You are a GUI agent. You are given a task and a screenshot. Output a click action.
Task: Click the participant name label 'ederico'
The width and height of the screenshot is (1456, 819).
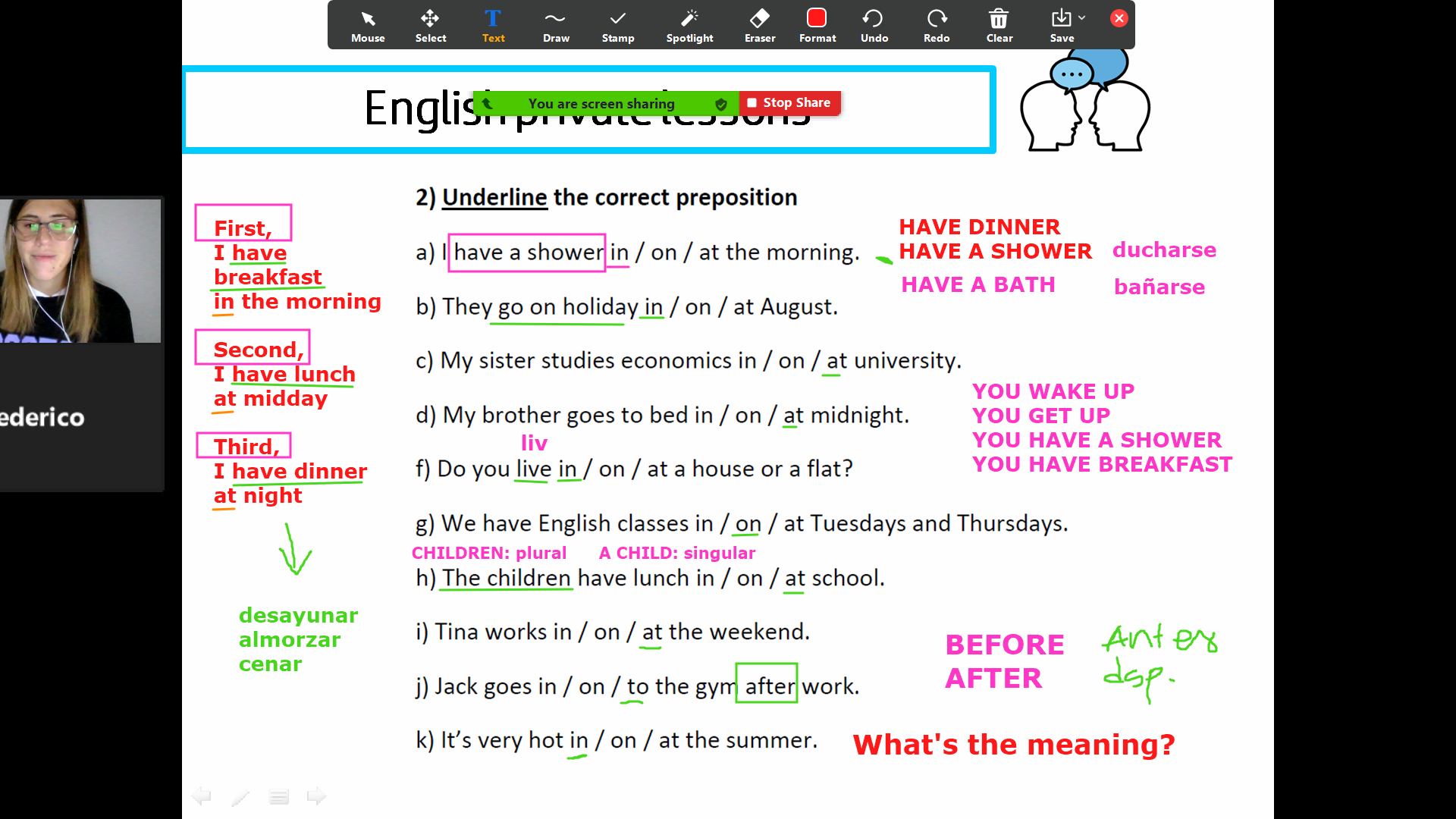pos(42,417)
